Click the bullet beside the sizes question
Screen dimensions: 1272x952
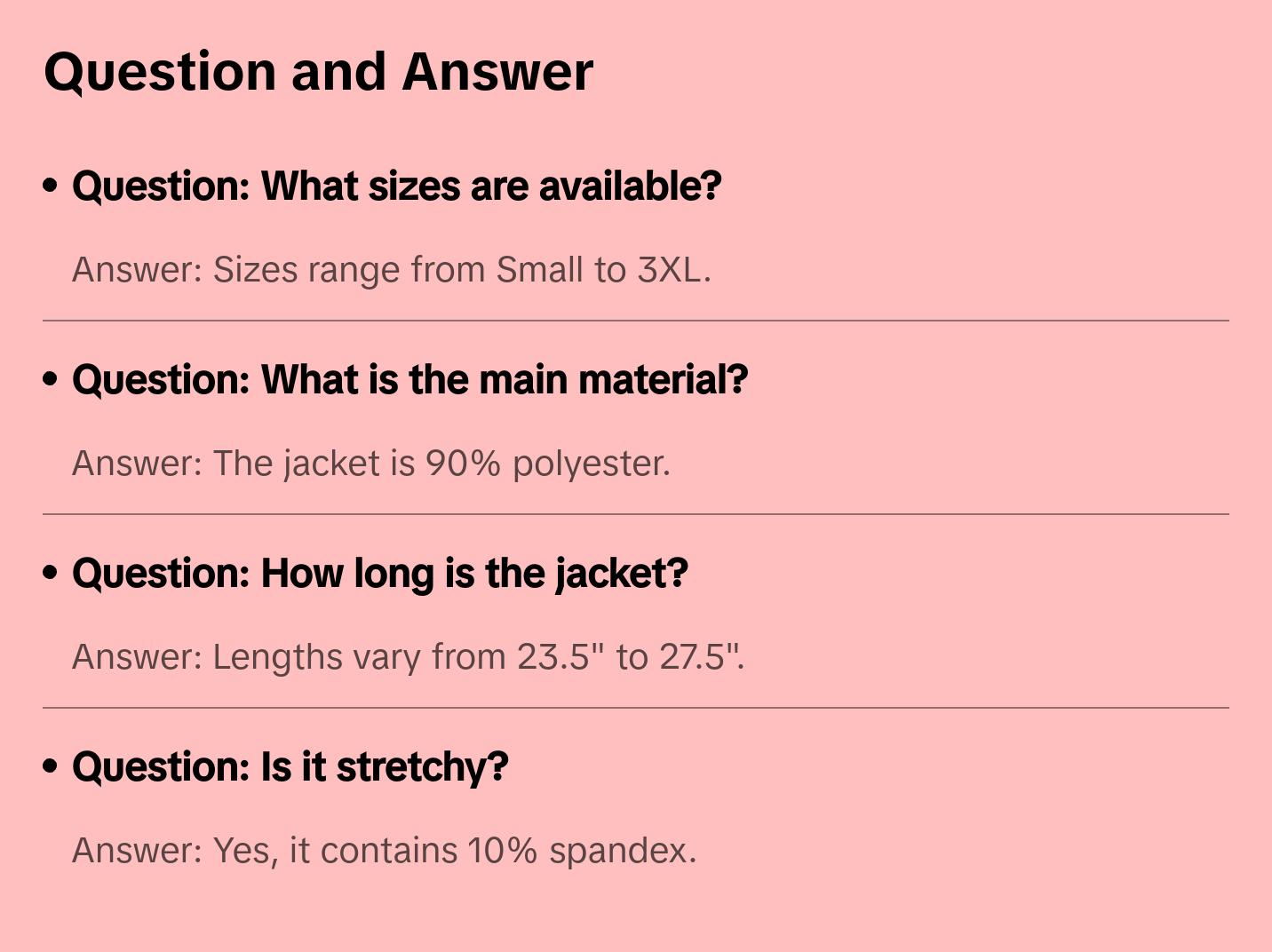coord(51,186)
